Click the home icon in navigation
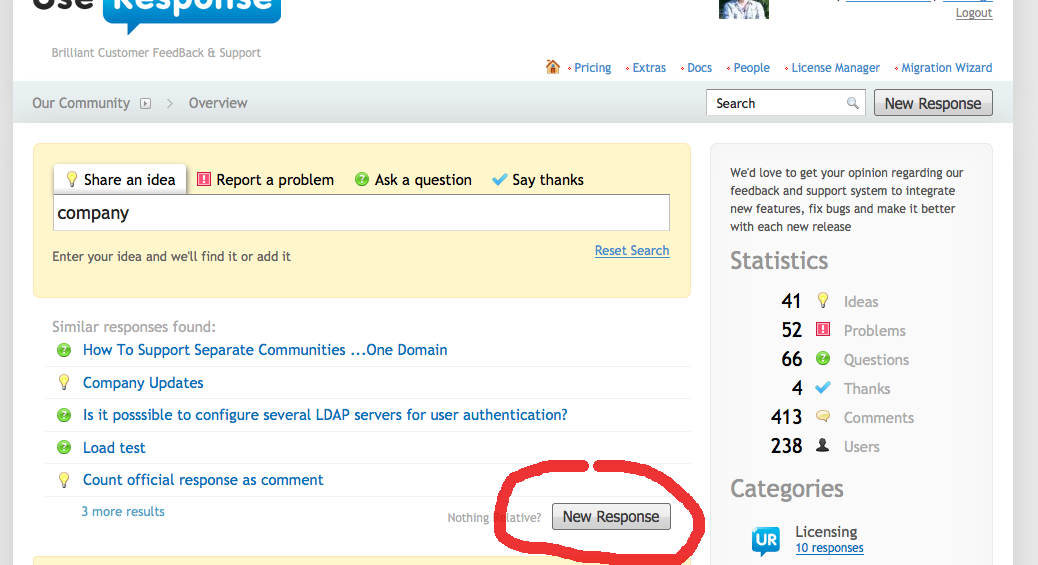 [552, 67]
